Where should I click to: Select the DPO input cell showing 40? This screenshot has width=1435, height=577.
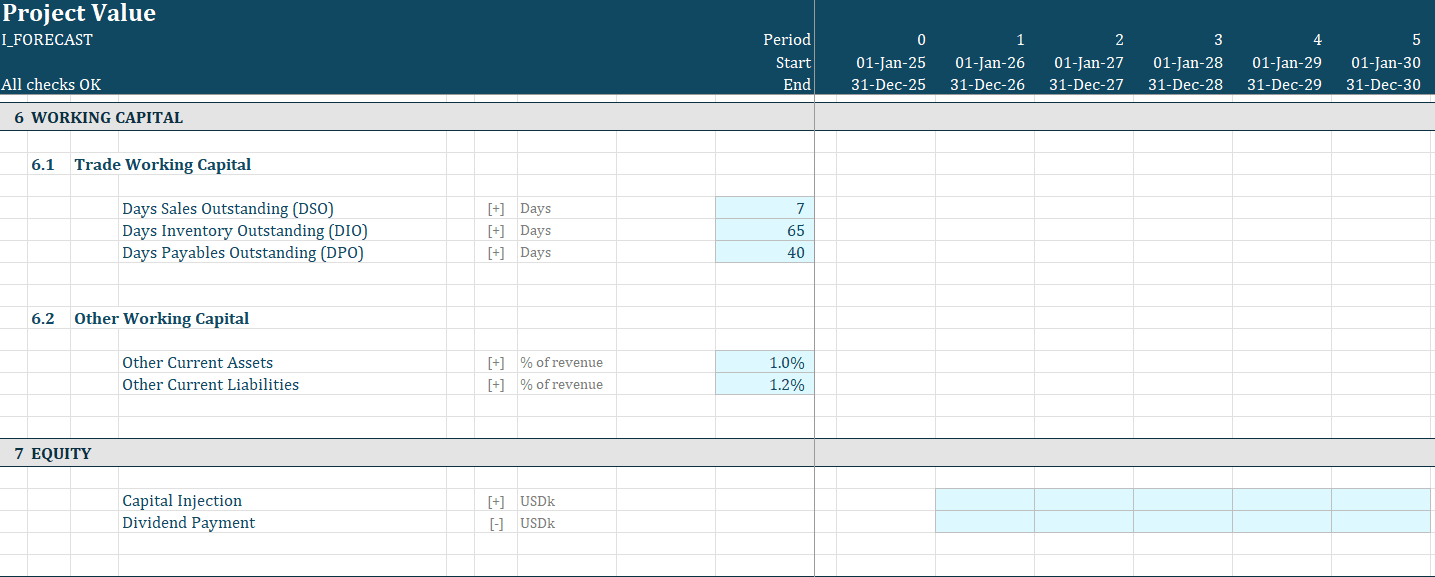coord(765,252)
